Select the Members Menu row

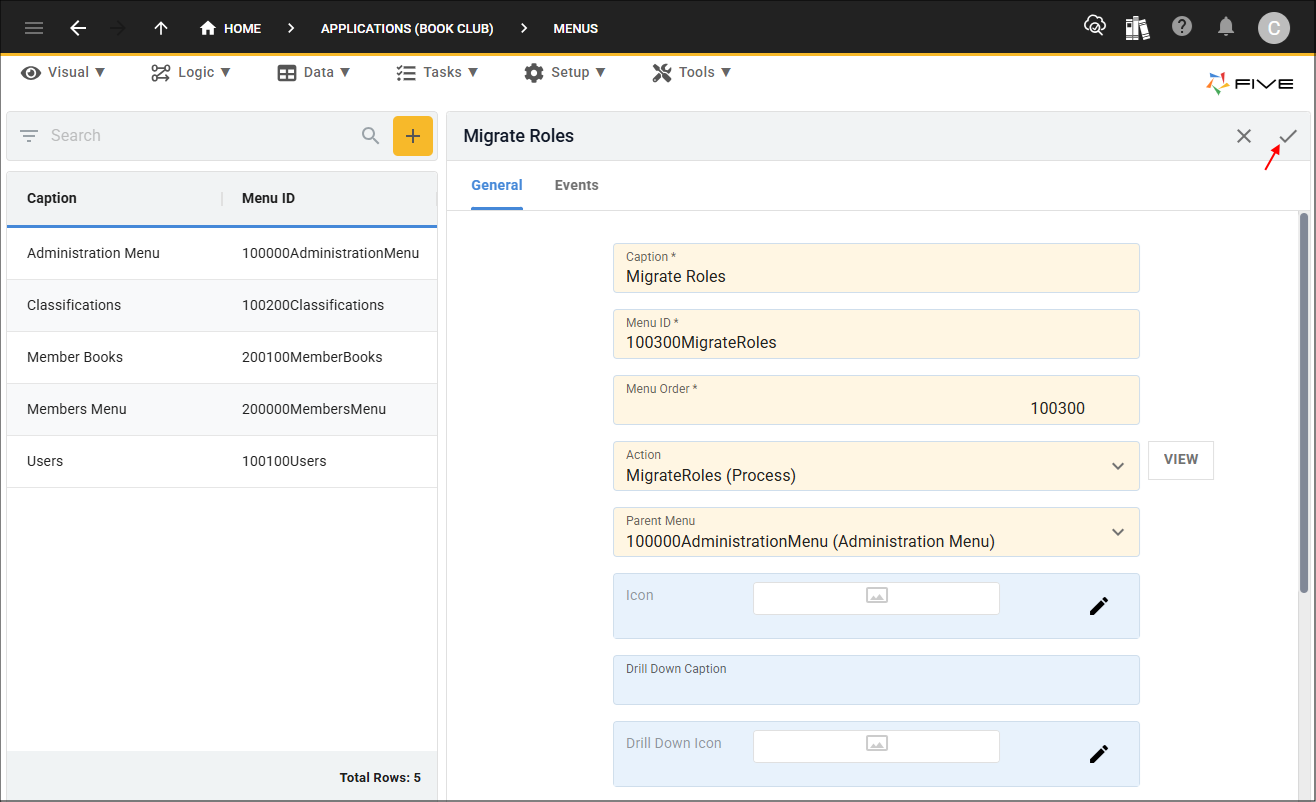tap(222, 409)
